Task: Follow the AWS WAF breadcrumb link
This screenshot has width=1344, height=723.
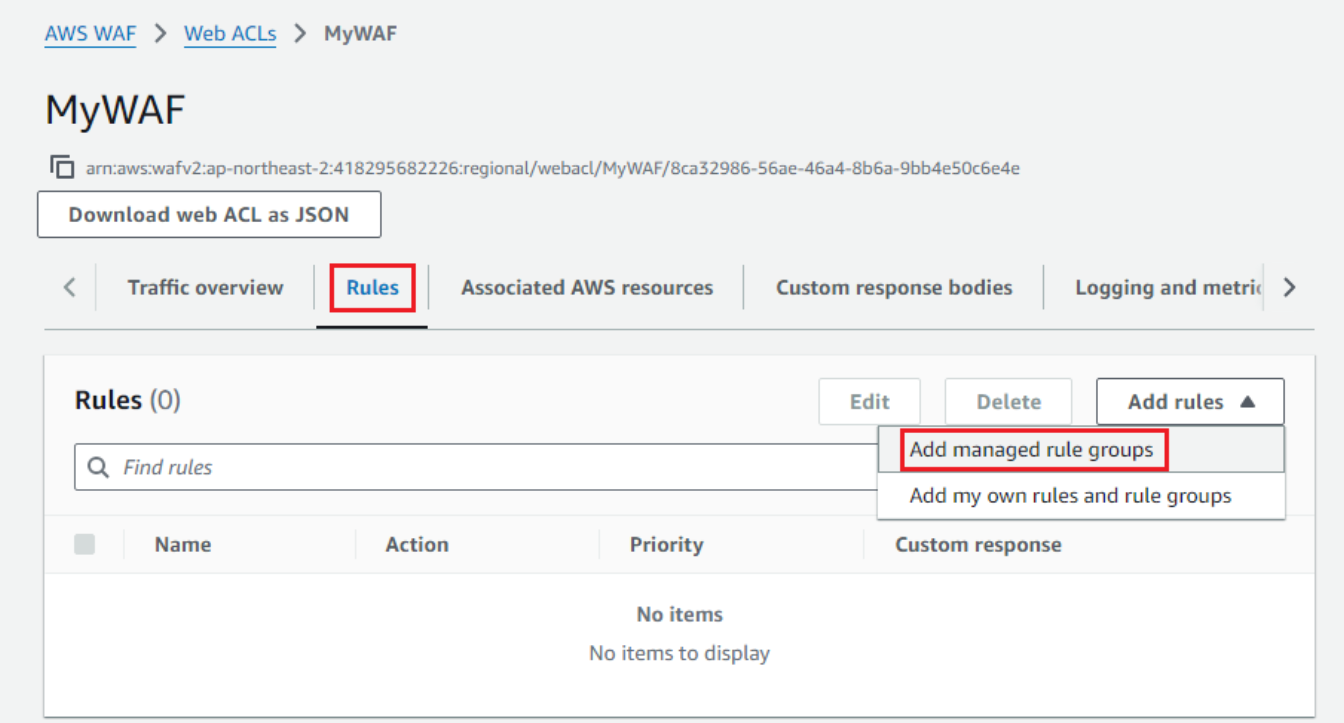Action: pyautogui.click(x=90, y=33)
